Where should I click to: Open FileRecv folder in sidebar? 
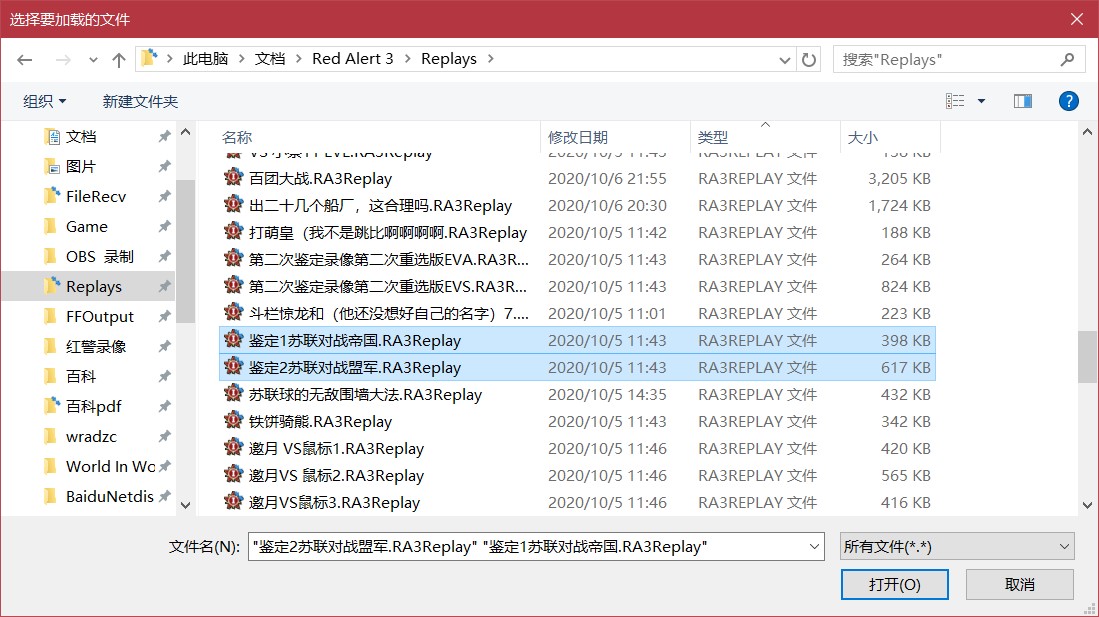click(95, 196)
